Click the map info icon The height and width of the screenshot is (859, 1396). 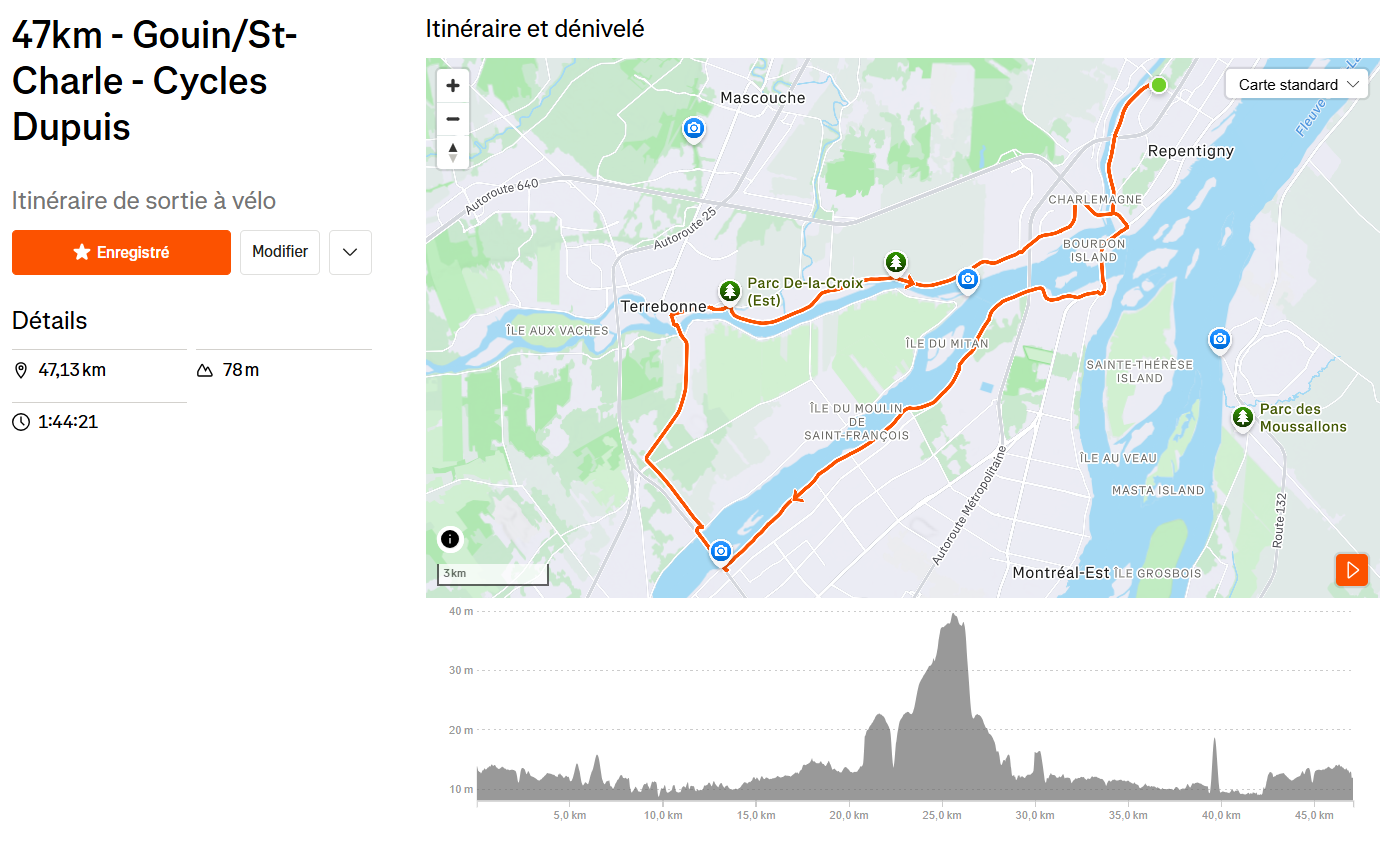click(450, 540)
